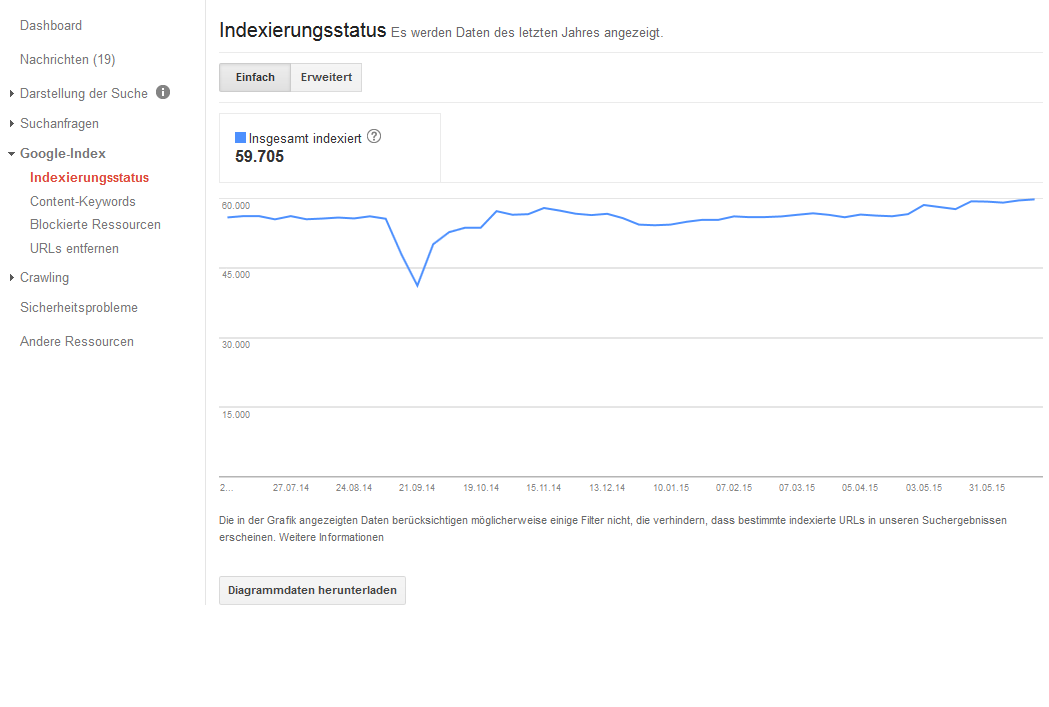1049x707 pixels.
Task: Click the 31.05.15 date label on the axis
Action: 987,488
